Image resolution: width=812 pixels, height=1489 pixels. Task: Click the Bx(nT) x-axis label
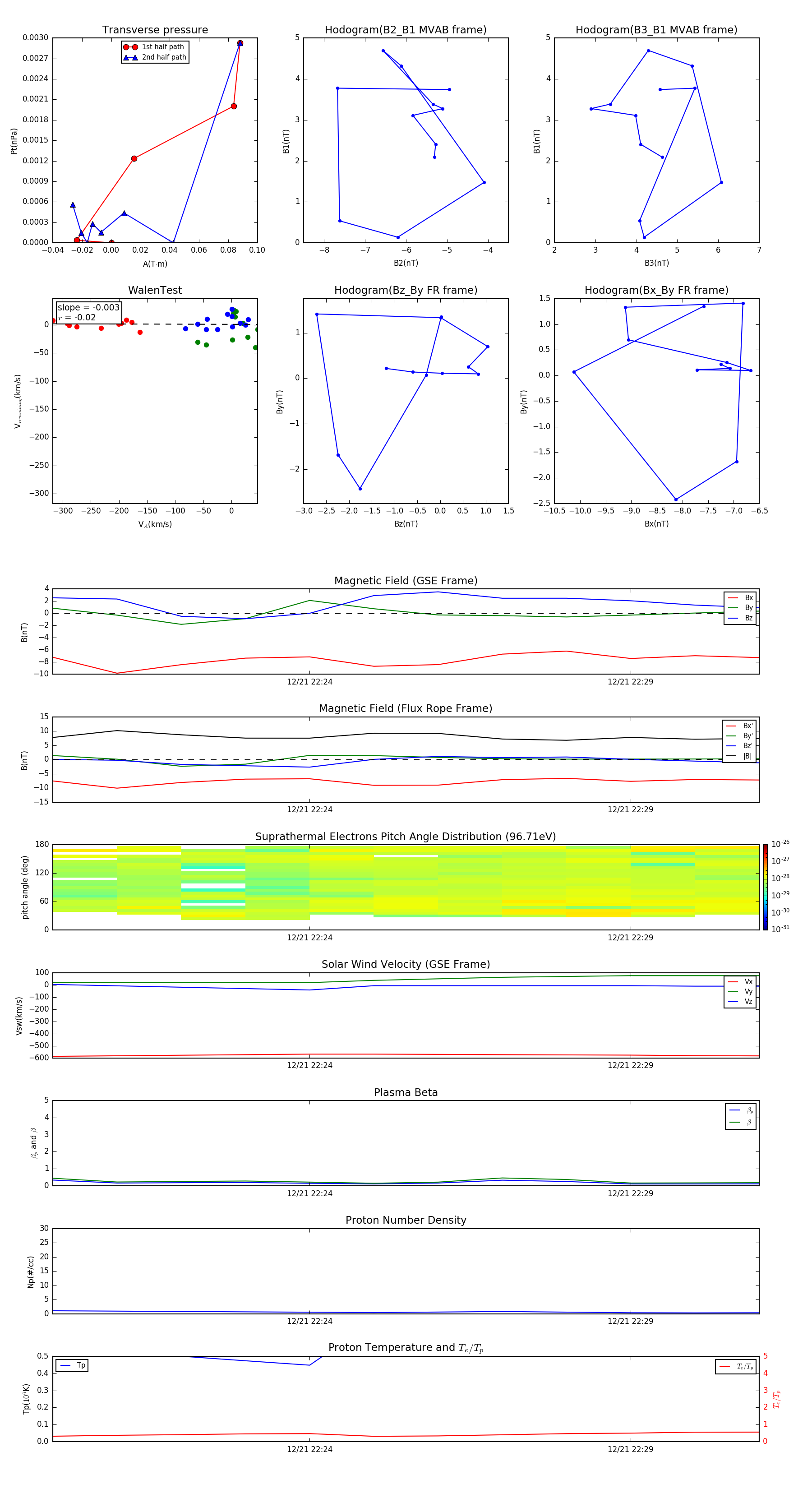pos(656,524)
